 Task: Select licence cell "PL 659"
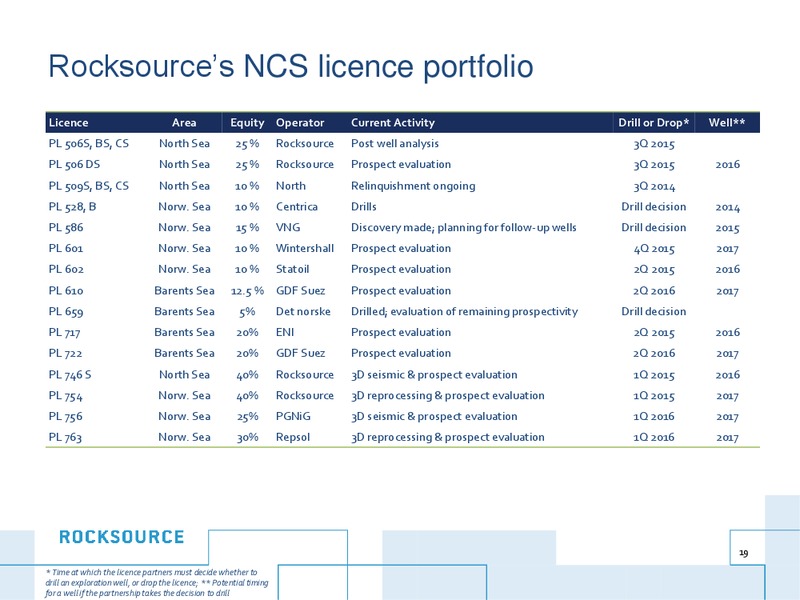66,312
